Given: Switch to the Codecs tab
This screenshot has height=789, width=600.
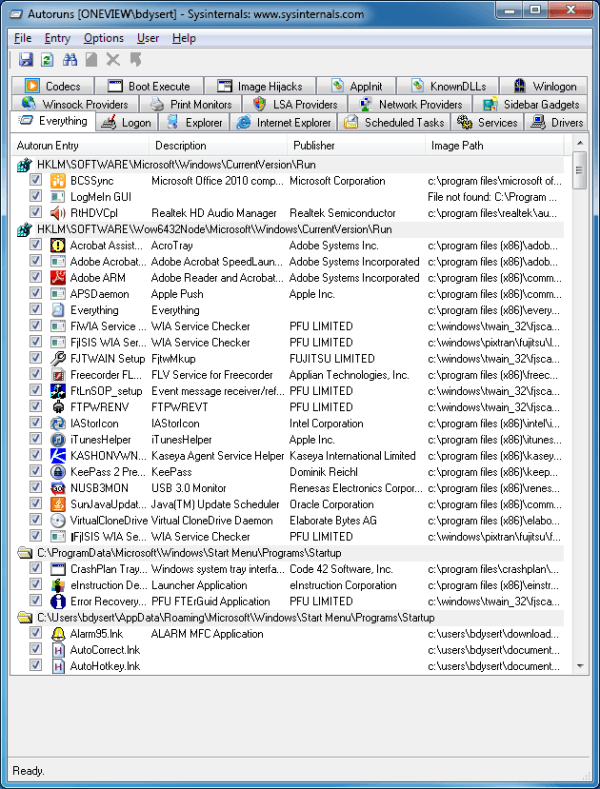Looking at the screenshot, I should 52,86.
